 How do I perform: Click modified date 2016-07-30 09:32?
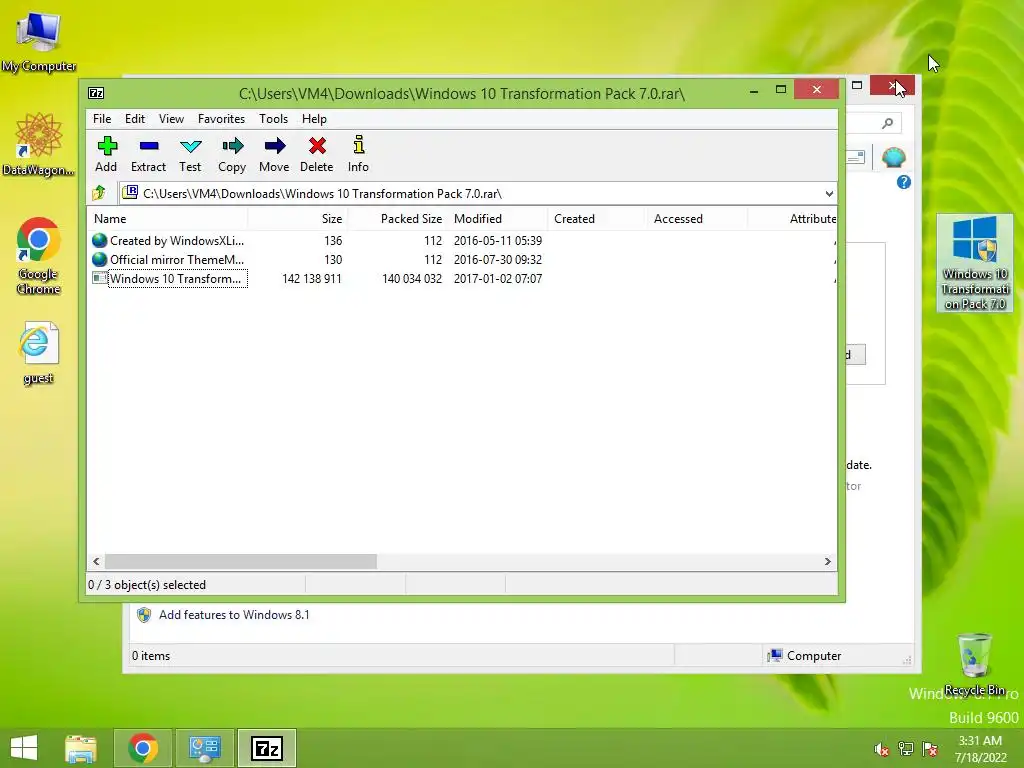click(498, 260)
